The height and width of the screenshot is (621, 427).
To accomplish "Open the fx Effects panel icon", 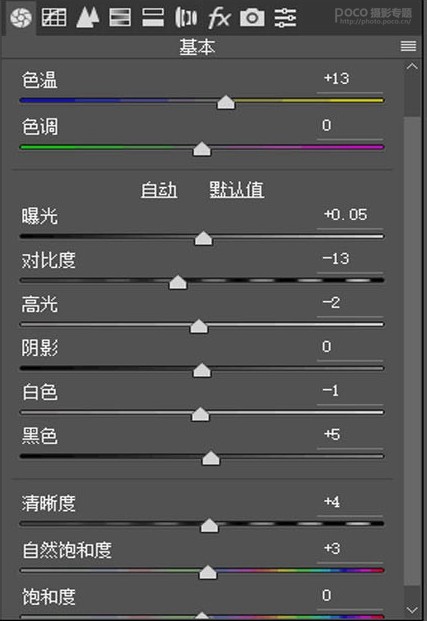I will [219, 18].
